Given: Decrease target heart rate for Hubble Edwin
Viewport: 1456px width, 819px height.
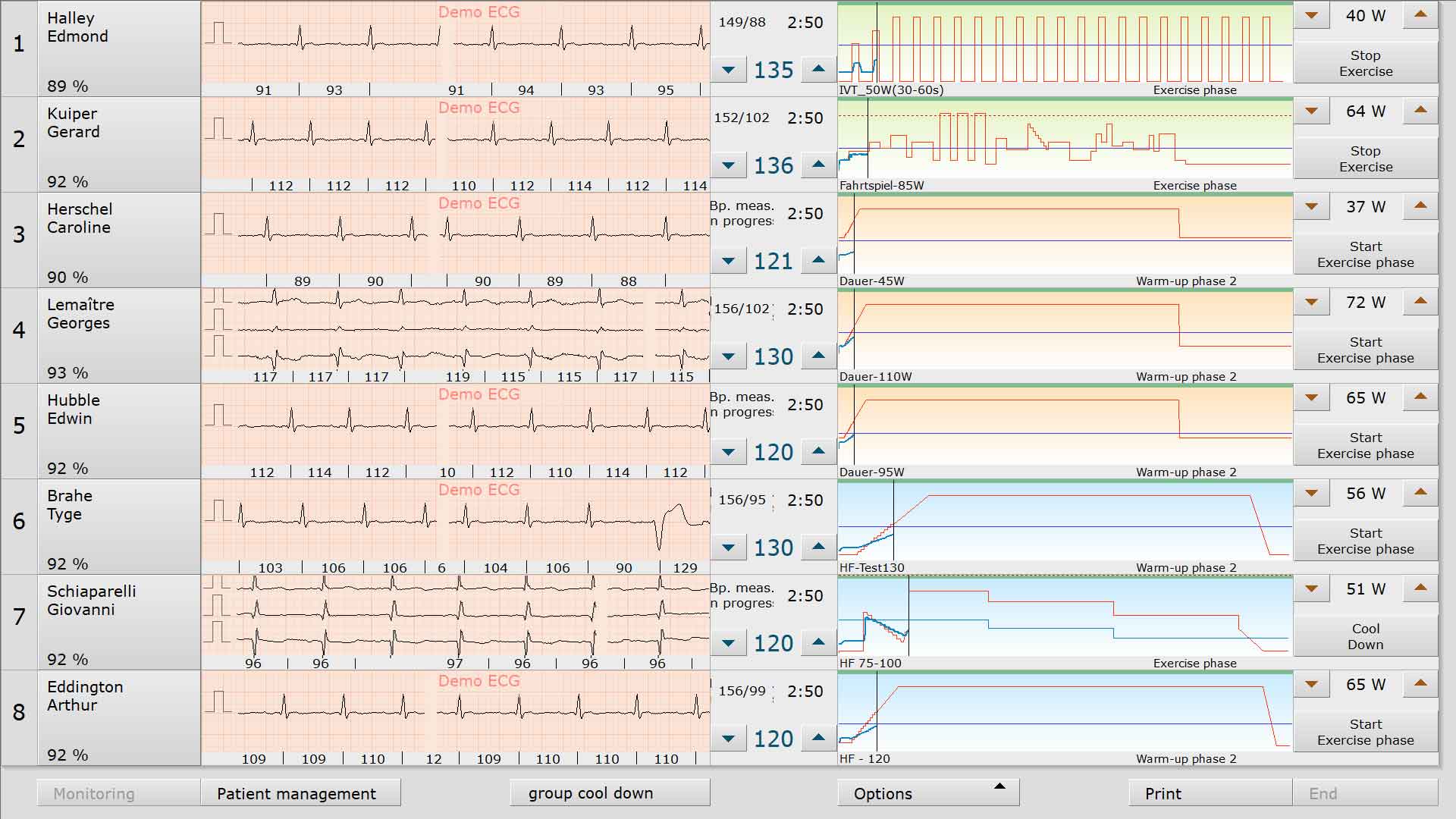Looking at the screenshot, I should (x=728, y=452).
